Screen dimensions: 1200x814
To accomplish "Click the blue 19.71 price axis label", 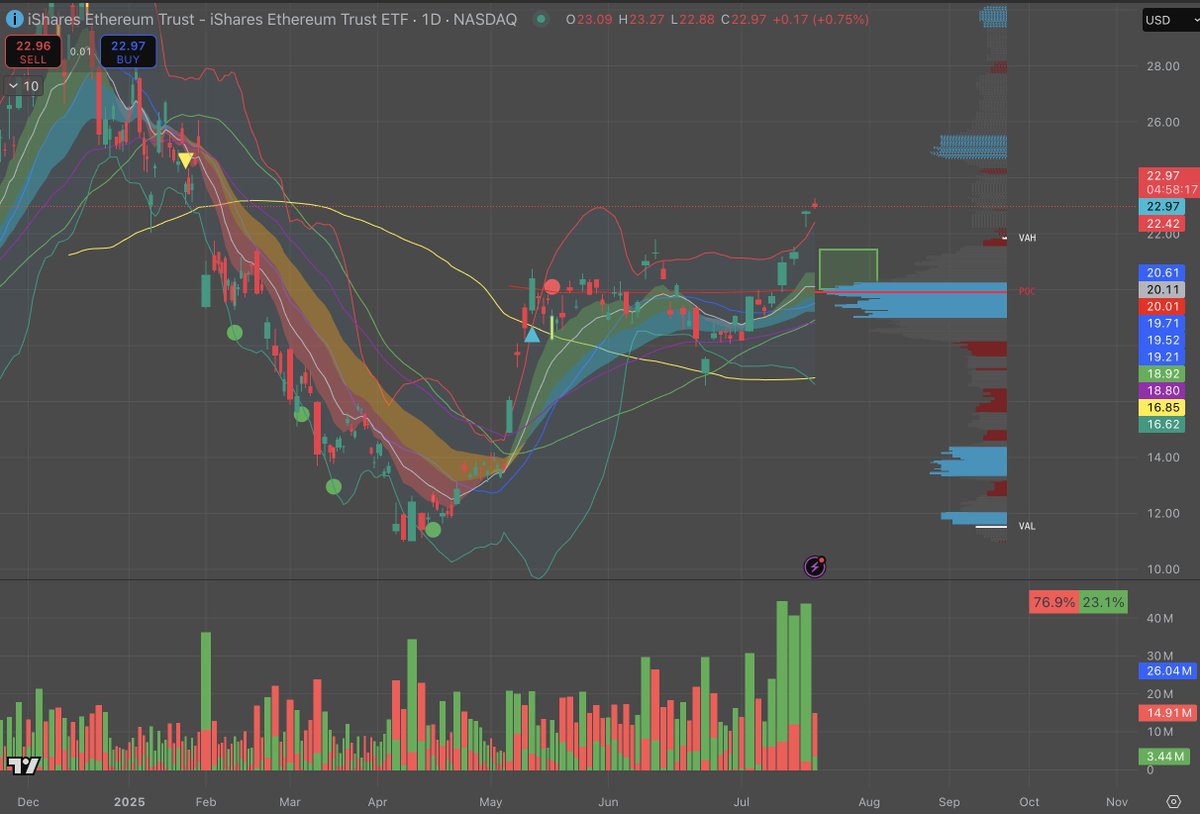I will click(x=1163, y=323).
